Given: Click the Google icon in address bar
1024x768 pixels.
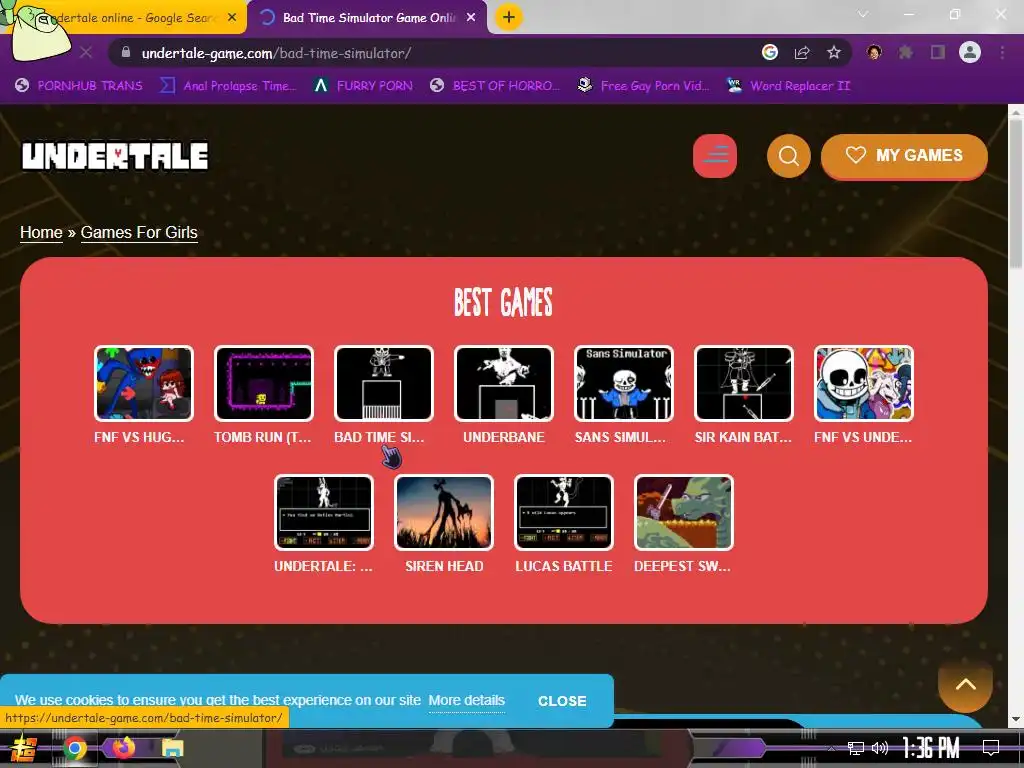Looking at the screenshot, I should [x=770, y=52].
